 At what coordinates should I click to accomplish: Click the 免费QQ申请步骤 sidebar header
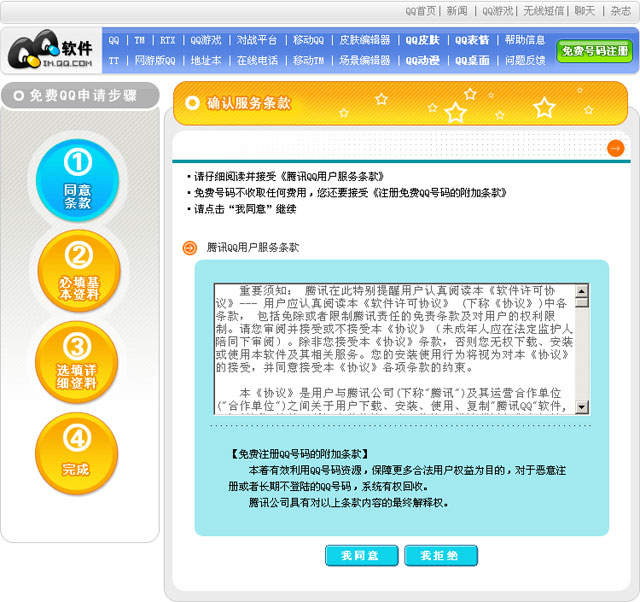click(80, 96)
